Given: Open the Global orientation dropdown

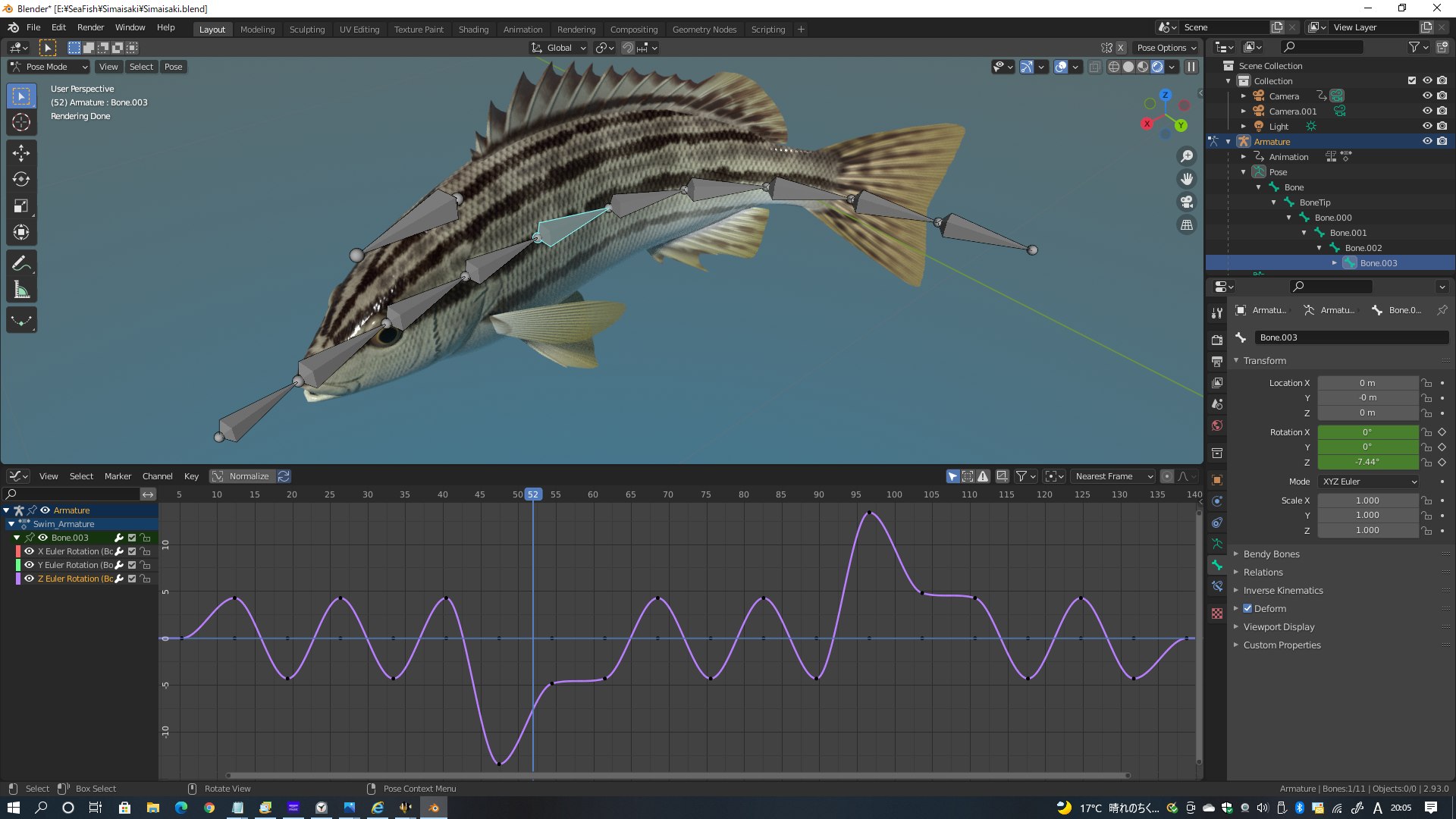Looking at the screenshot, I should (559, 48).
